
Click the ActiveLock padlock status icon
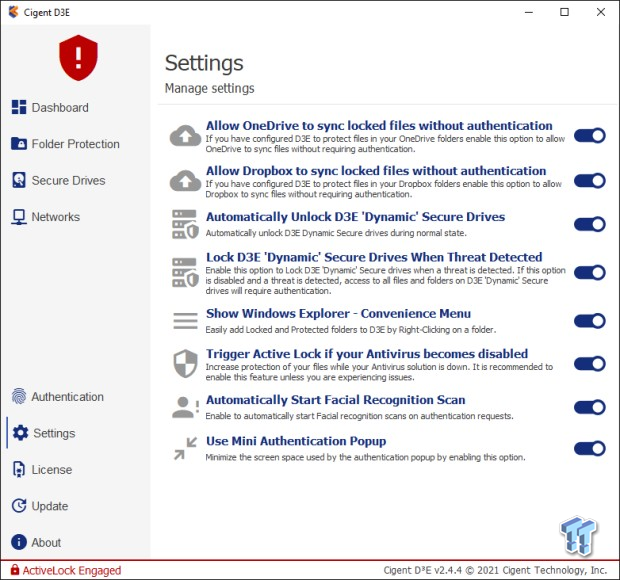click(15, 570)
